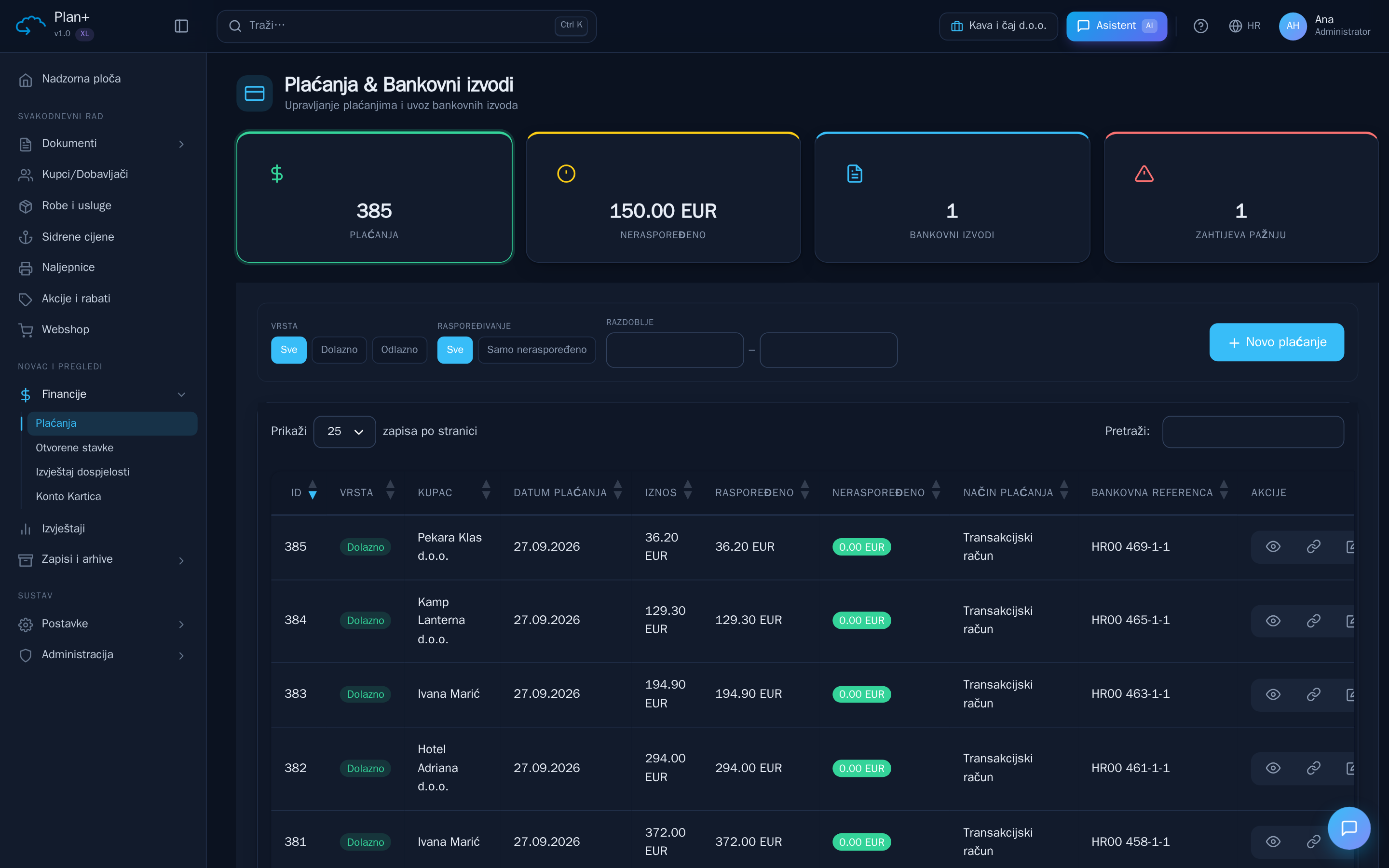Focus the Traži global search field
This screenshot has height=868, width=1389.
pos(407,26)
